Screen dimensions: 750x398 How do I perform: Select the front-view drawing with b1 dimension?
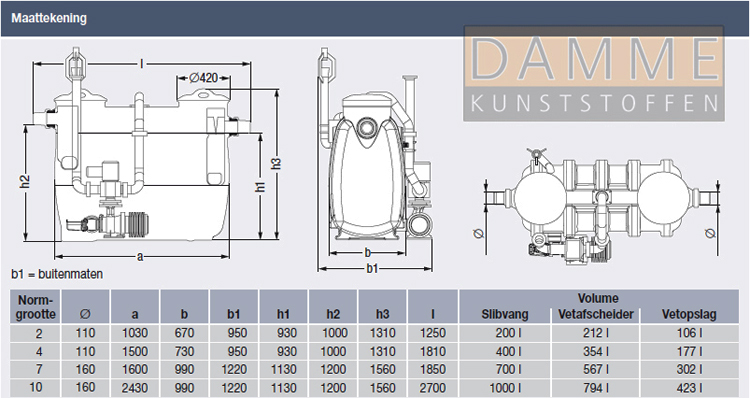pyautogui.click(x=376, y=160)
